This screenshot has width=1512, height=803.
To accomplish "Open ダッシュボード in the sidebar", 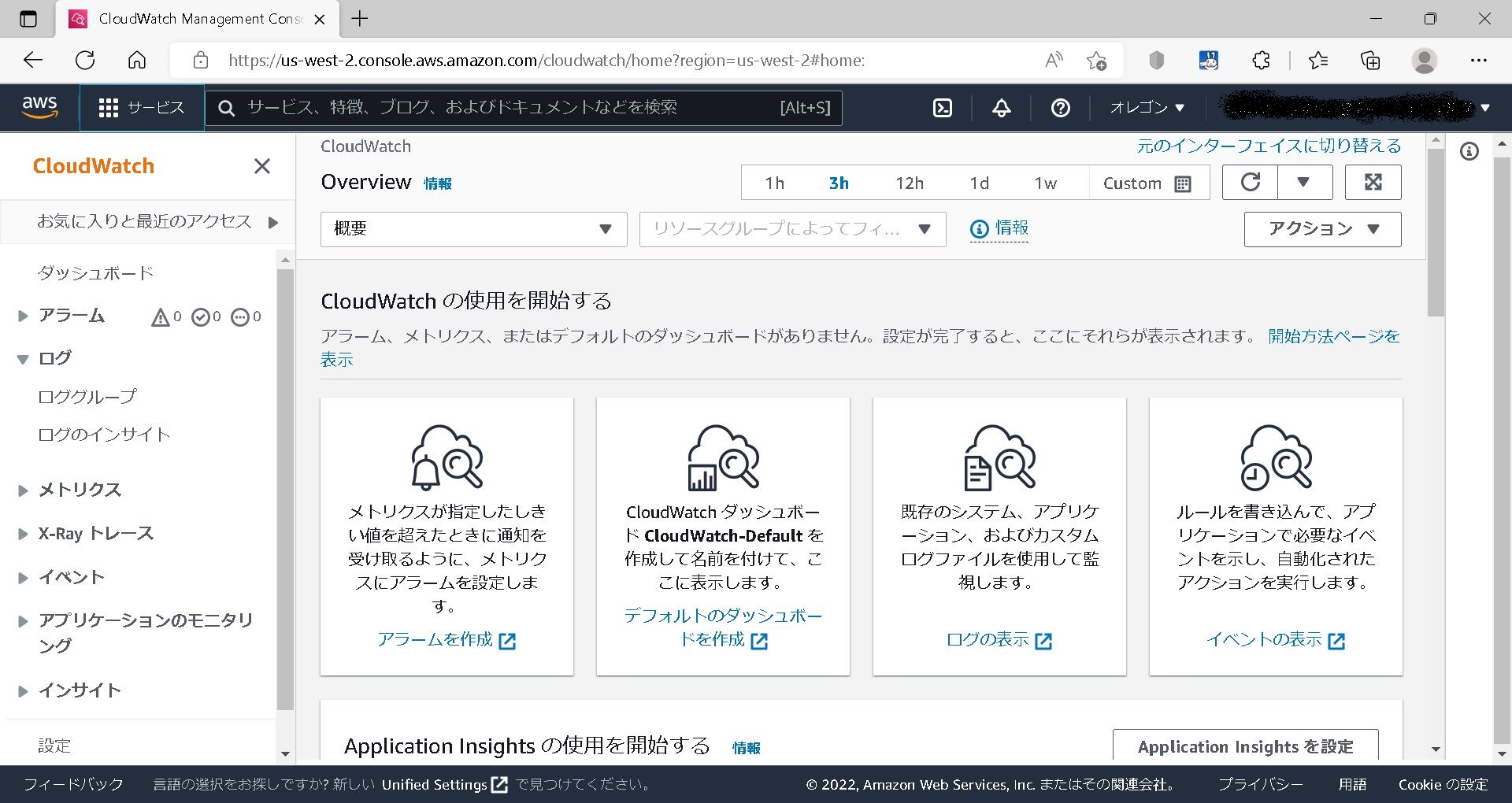I will (x=95, y=273).
